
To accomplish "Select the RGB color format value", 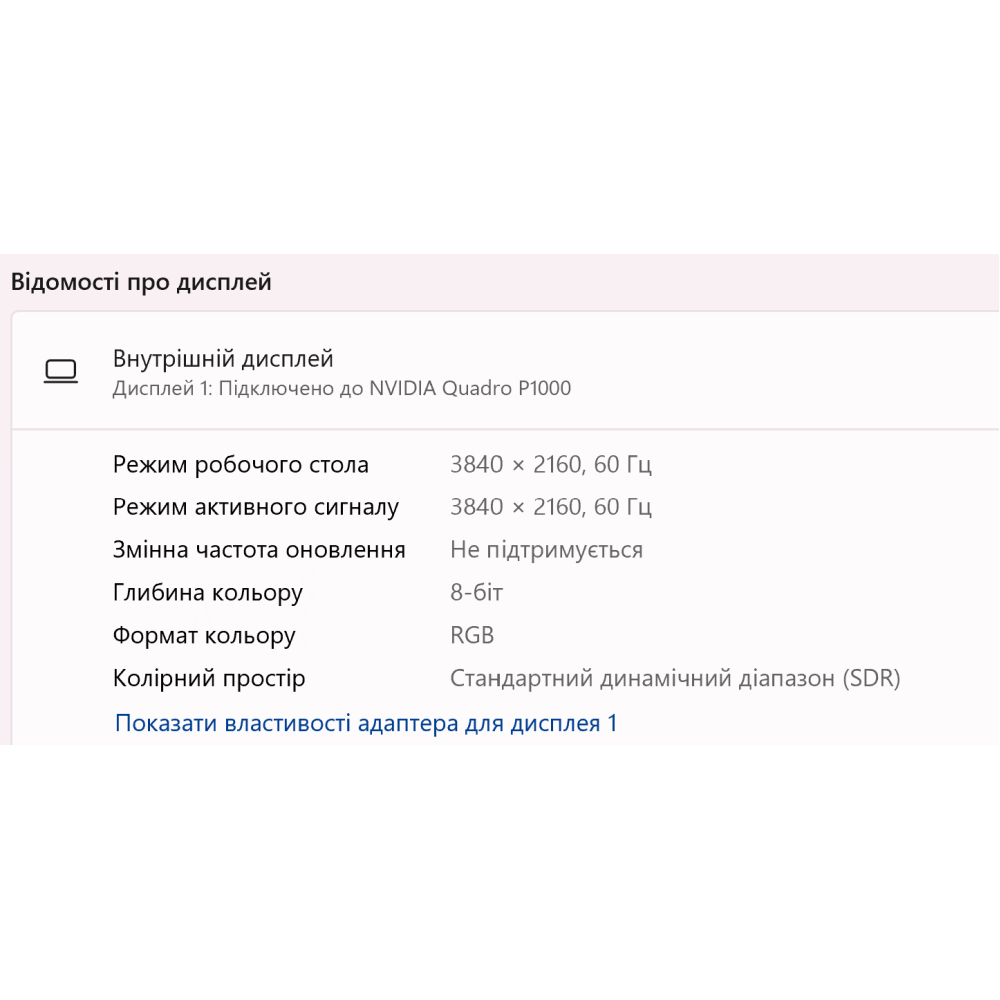I will [x=471, y=635].
